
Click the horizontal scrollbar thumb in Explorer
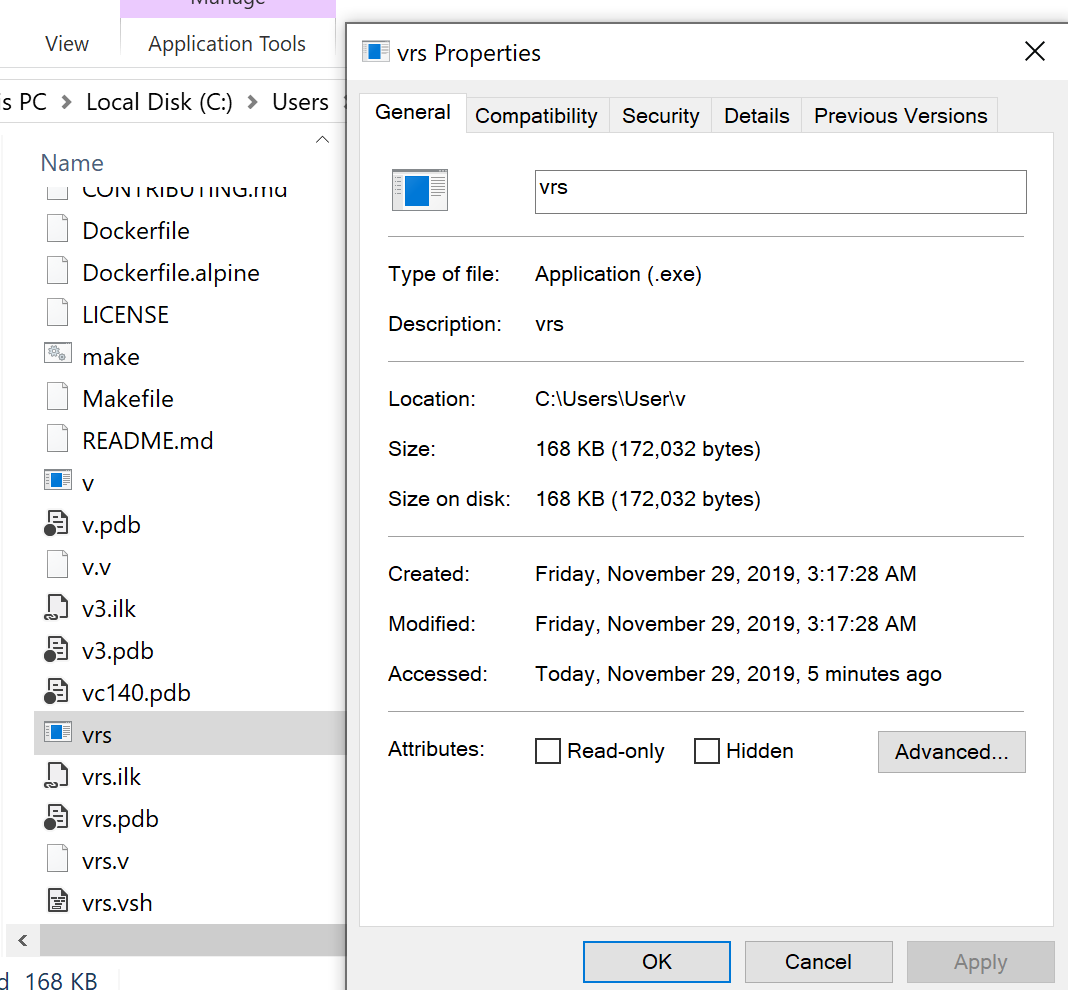click(x=193, y=940)
